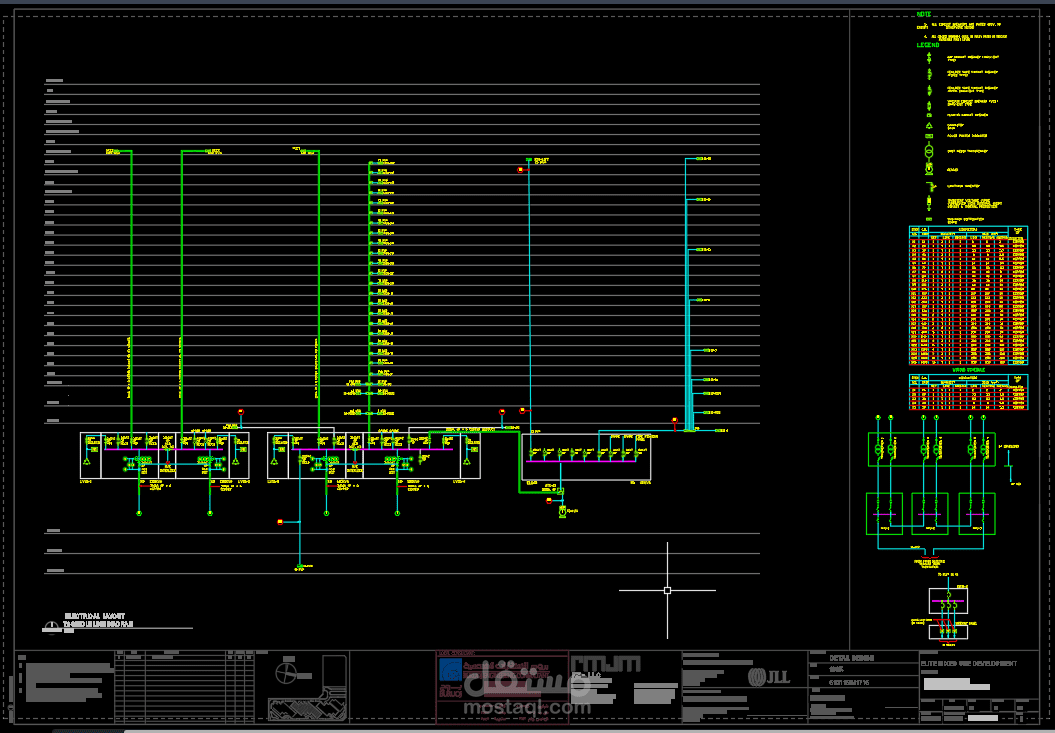Click the JLL logo in title block
The image size is (1055, 733).
[x=769, y=676]
